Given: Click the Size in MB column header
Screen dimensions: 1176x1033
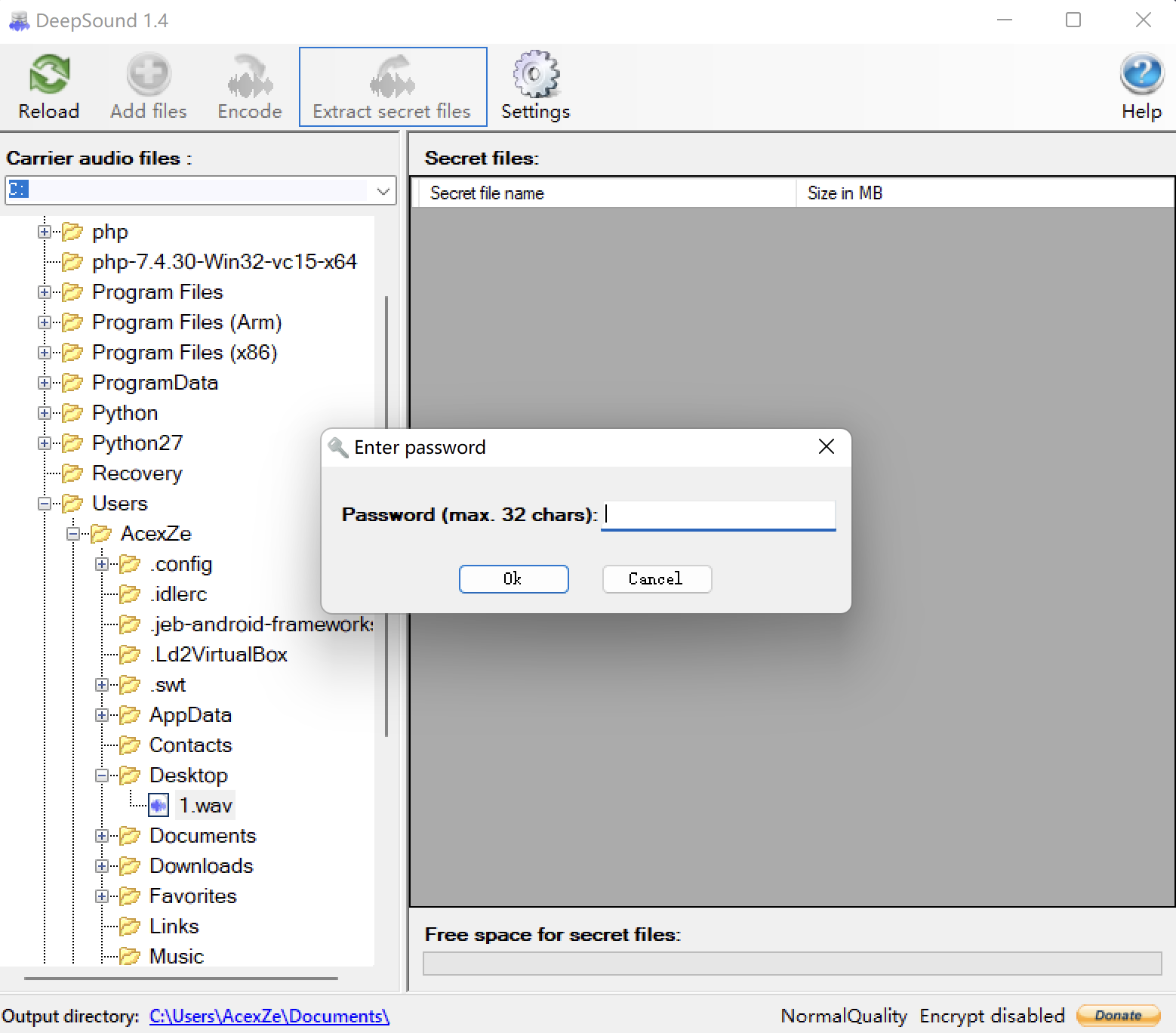Looking at the screenshot, I should click(985, 193).
